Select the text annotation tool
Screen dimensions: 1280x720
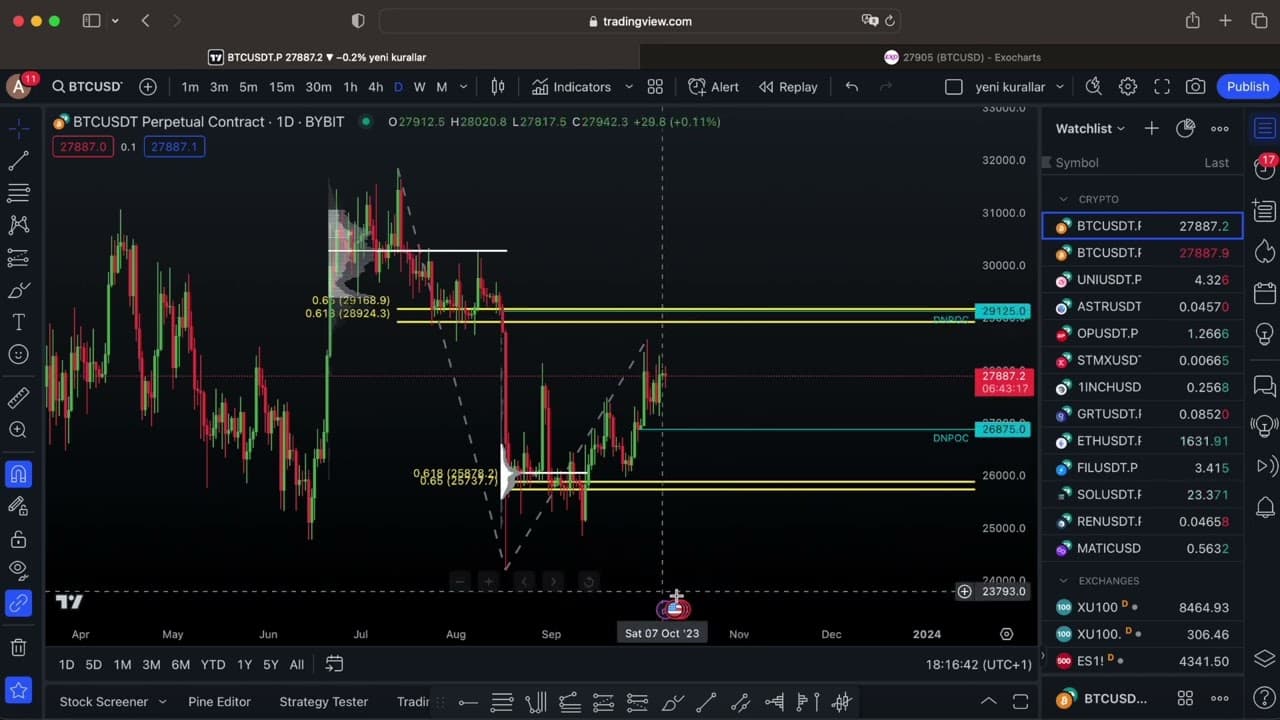tap(18, 322)
